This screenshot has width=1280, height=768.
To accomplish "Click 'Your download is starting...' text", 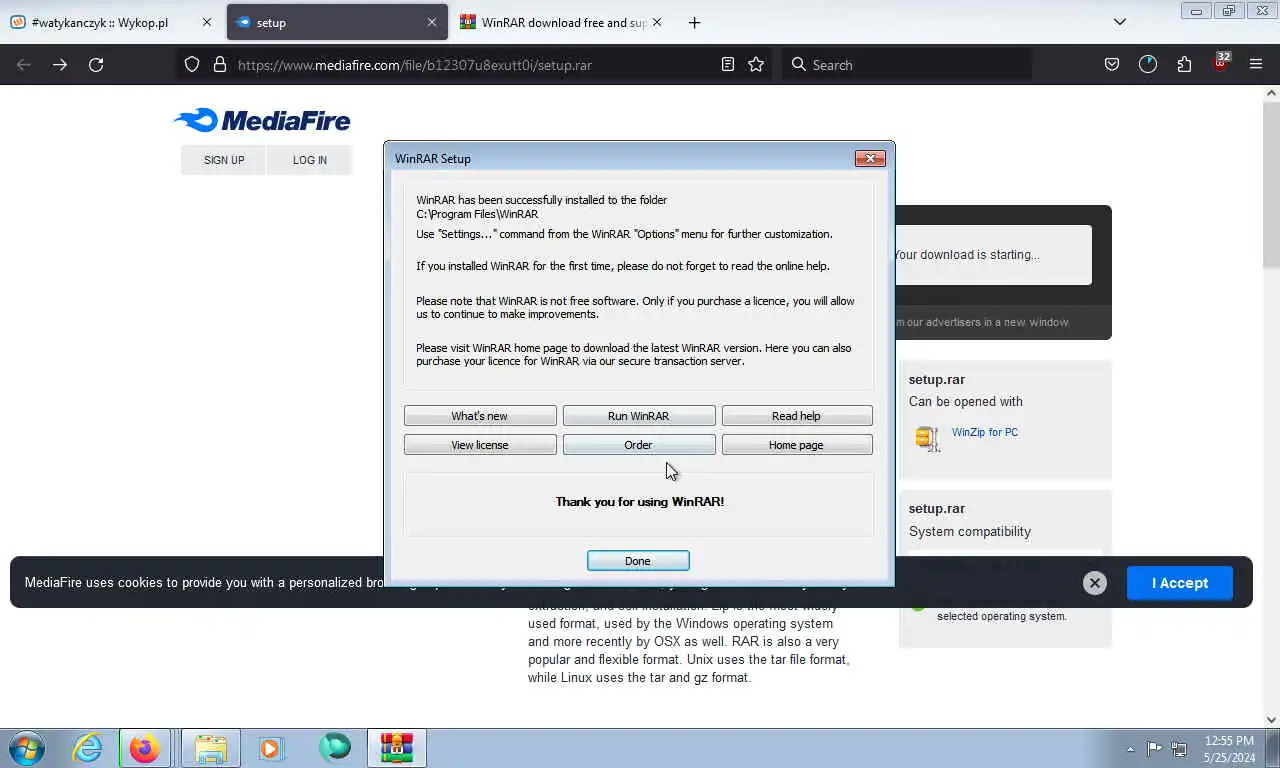I will (x=966, y=255).
